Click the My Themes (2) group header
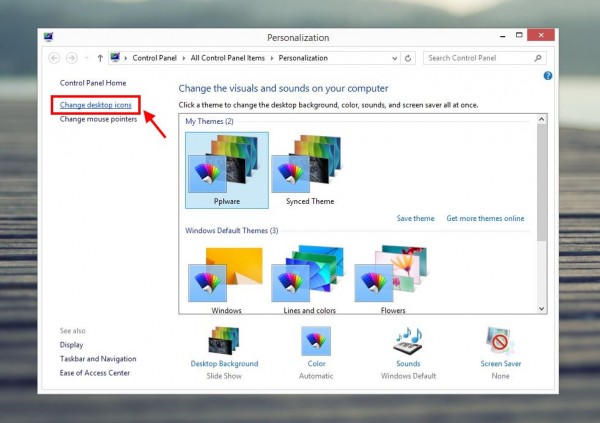The width and height of the screenshot is (600, 423). pyautogui.click(x=209, y=121)
